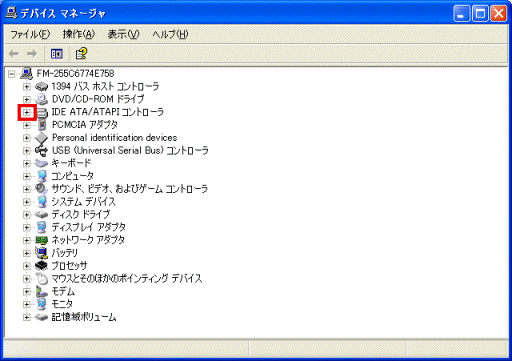Close the デバイス マネージャ window
Viewport: 512px width, 361px height.
click(499, 14)
